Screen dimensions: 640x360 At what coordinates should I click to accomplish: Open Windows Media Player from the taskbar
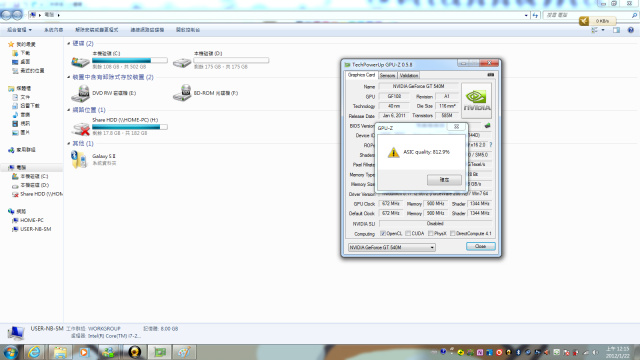[x=84, y=352]
